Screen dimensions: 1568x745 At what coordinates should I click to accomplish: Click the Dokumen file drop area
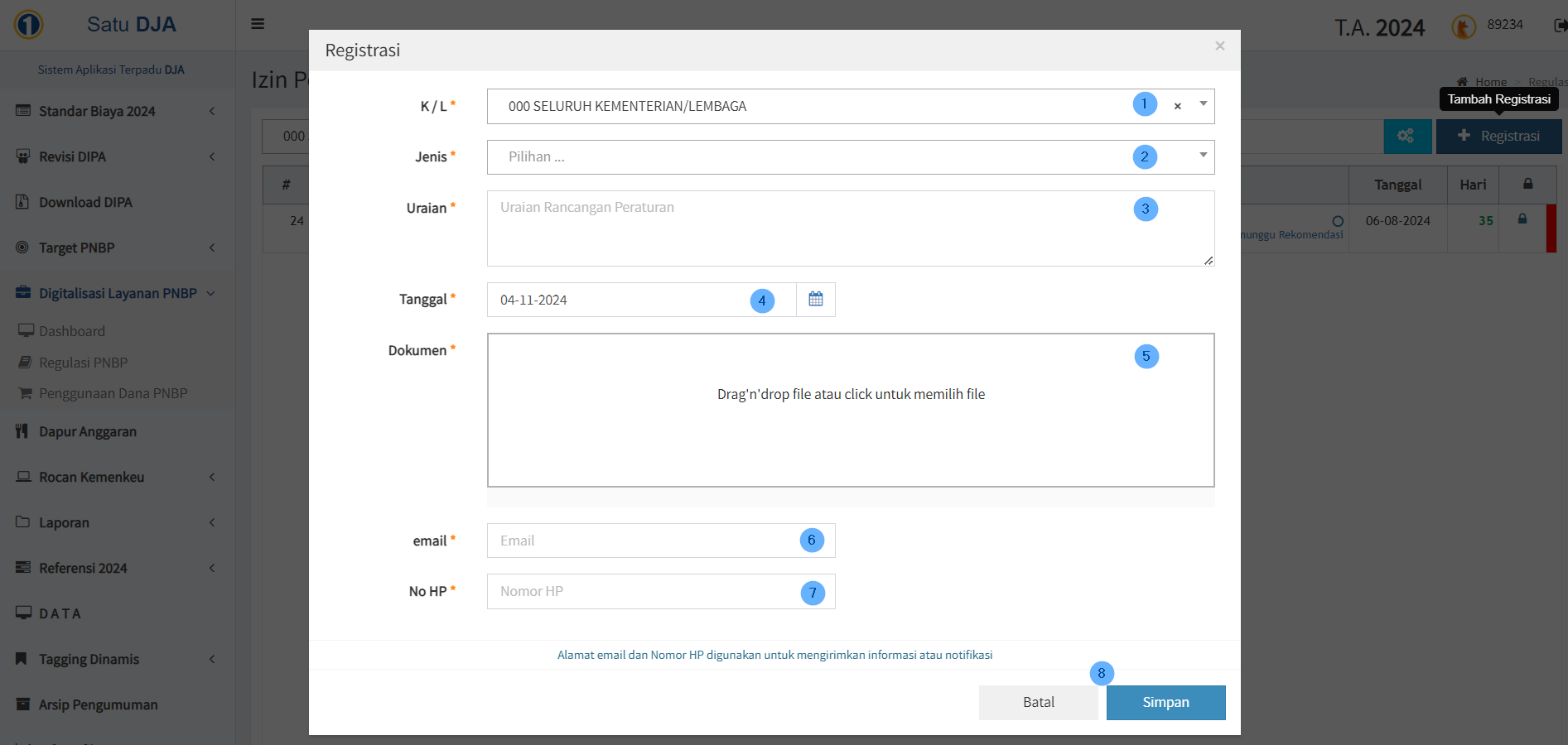tap(850, 410)
